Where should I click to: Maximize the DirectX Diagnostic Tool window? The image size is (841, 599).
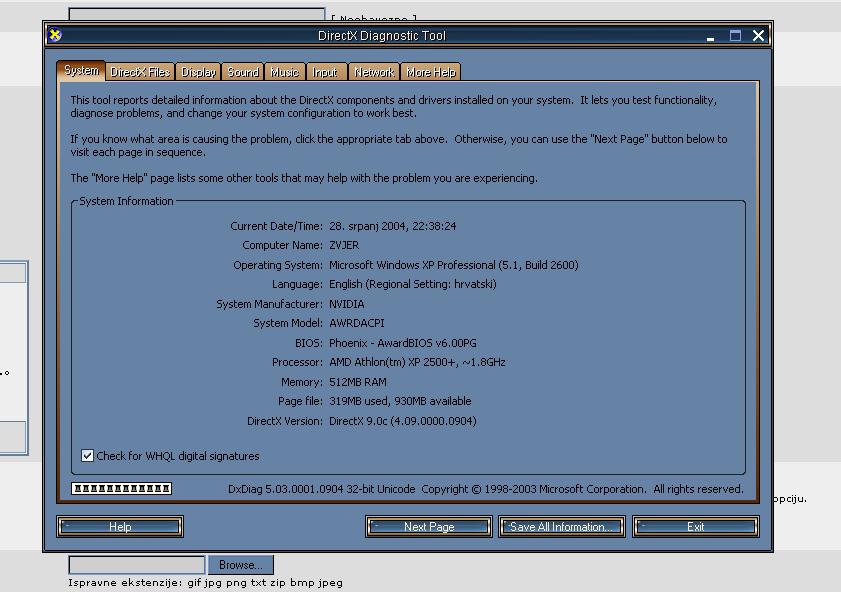(735, 35)
